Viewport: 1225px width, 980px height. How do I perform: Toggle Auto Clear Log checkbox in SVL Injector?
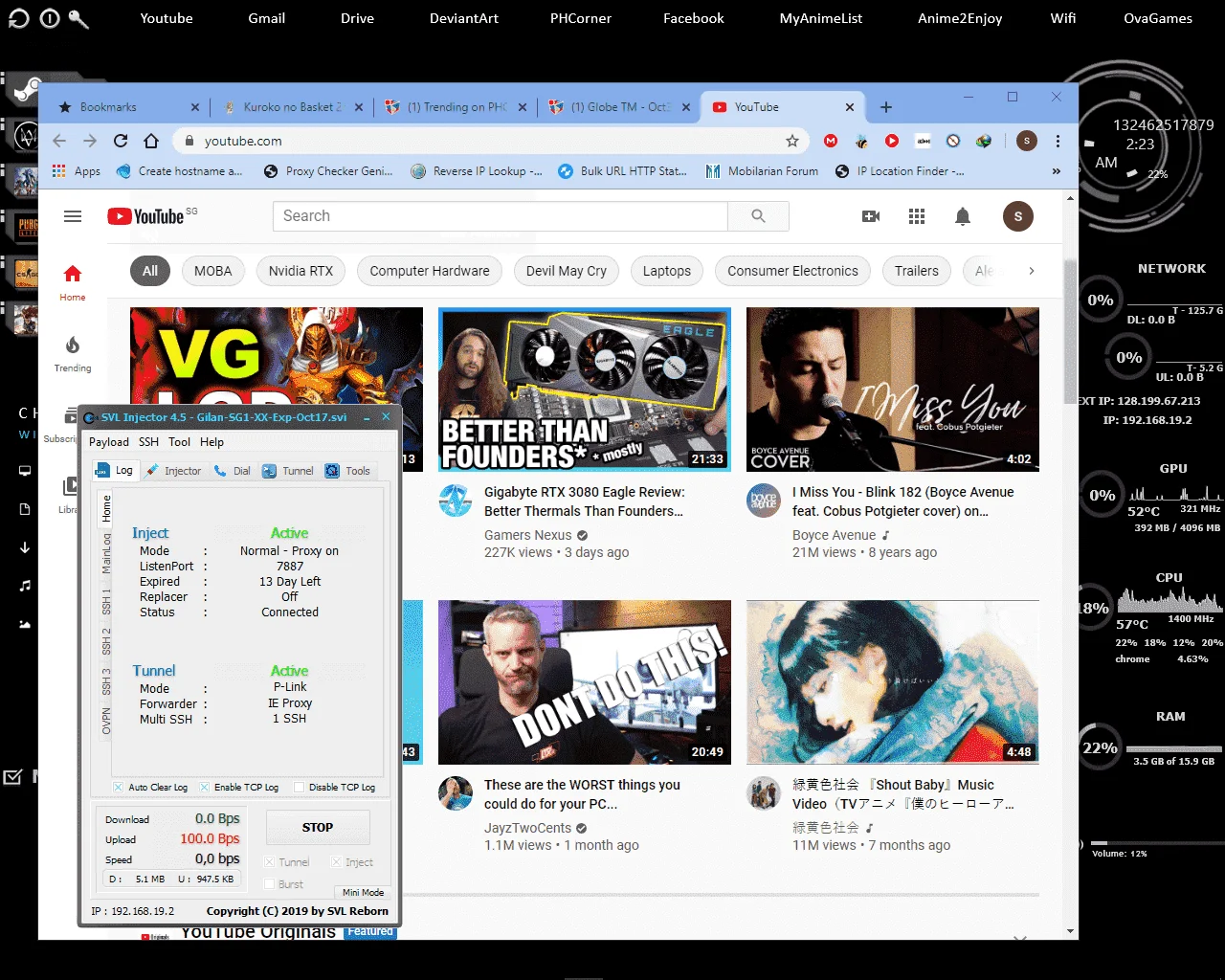pyautogui.click(x=118, y=787)
